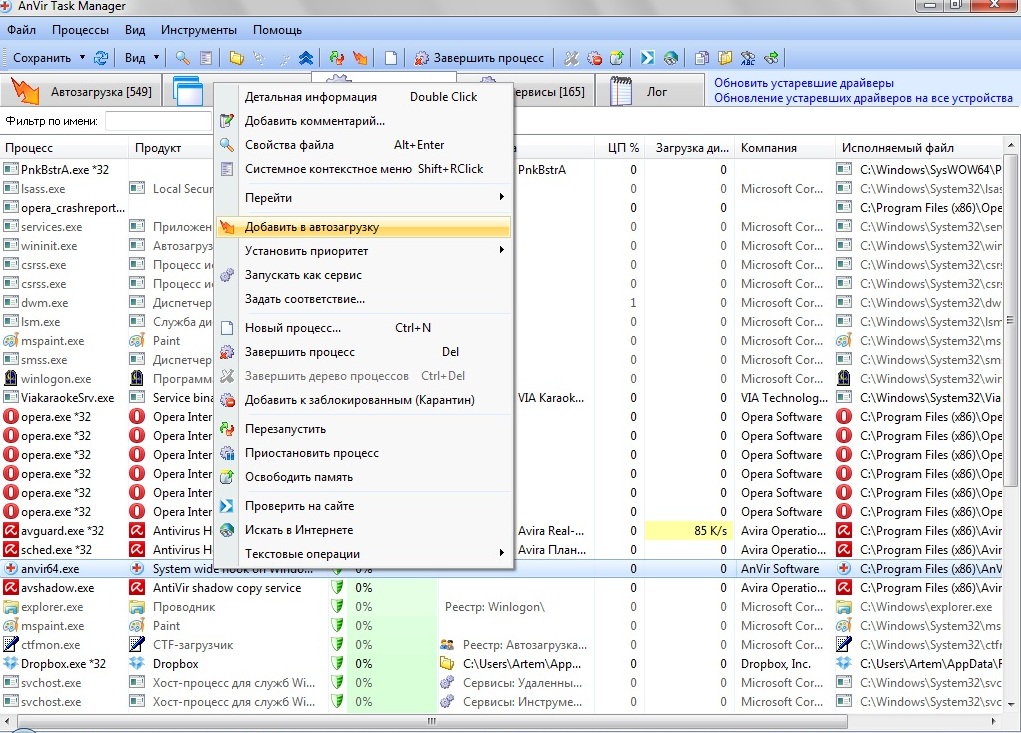Open the Сохранить dropdown arrow
The width and height of the screenshot is (1021, 733).
pyautogui.click(x=82, y=57)
